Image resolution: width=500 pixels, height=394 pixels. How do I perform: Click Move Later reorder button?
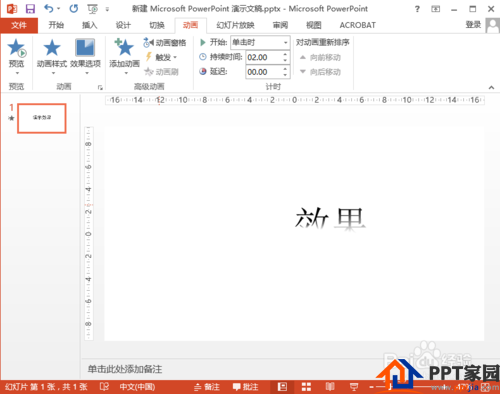(320, 72)
